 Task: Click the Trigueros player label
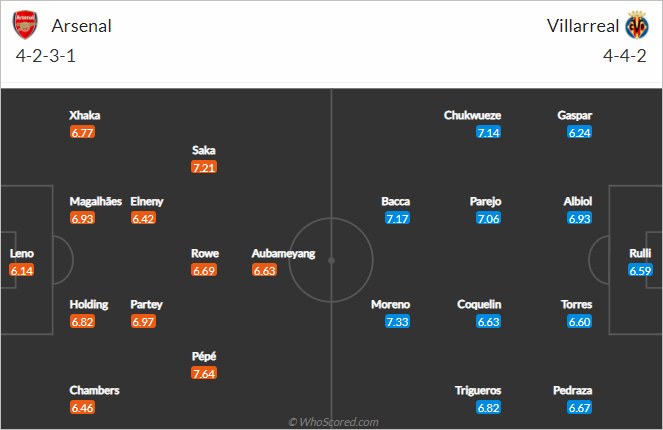[478, 390]
